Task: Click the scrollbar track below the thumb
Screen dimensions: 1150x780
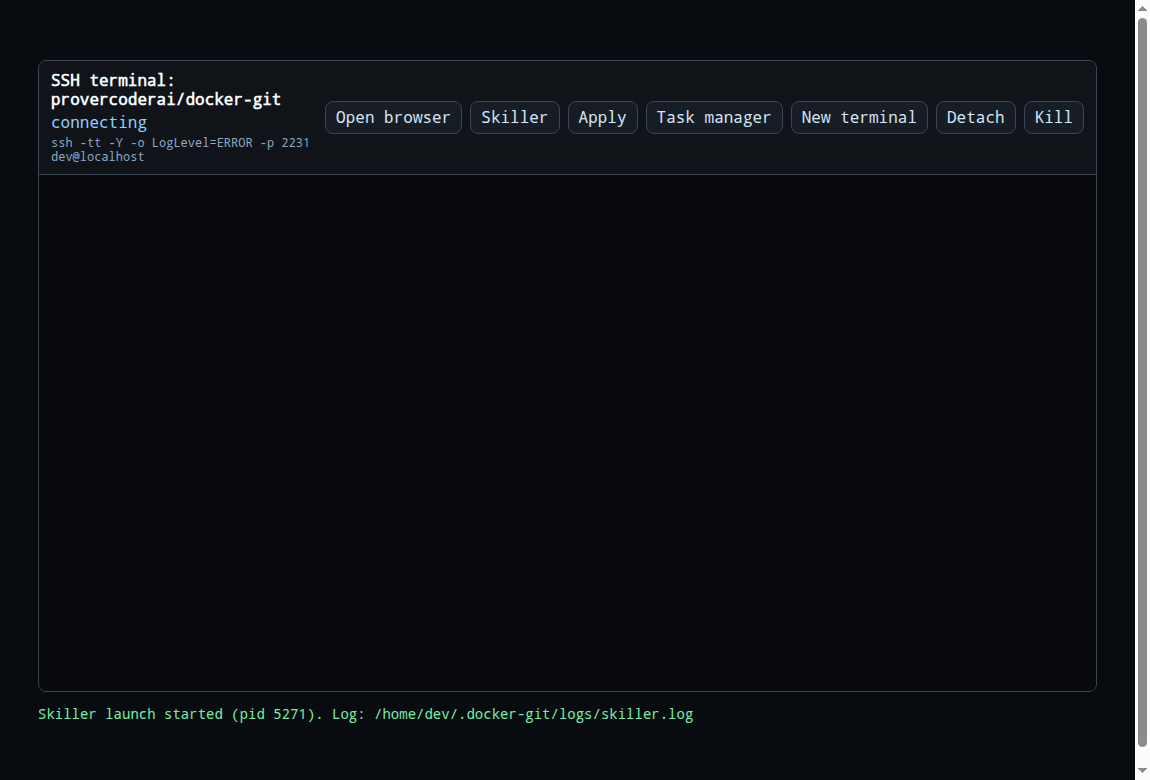Action: (1142, 757)
